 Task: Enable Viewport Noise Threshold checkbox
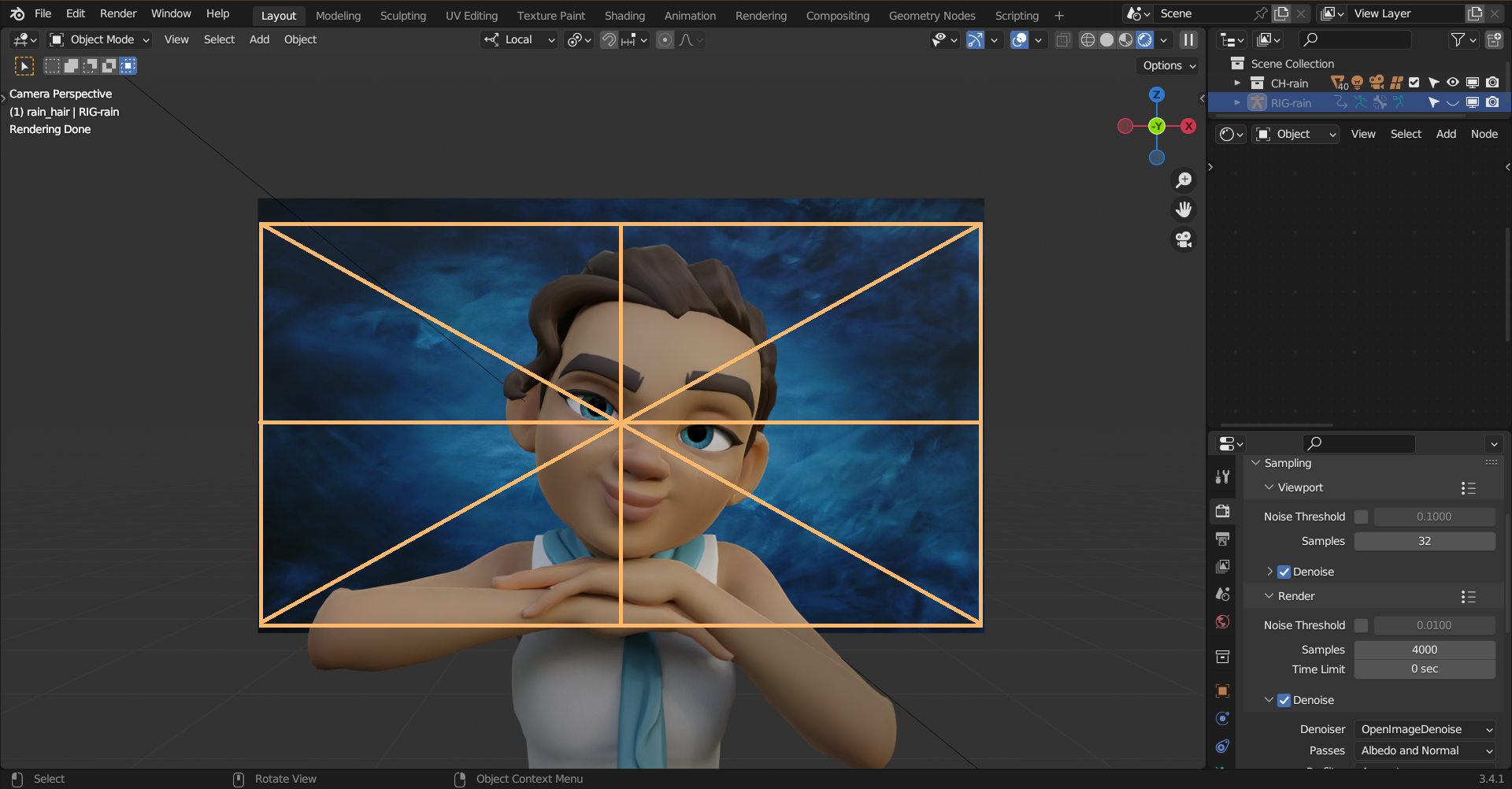(1361, 517)
